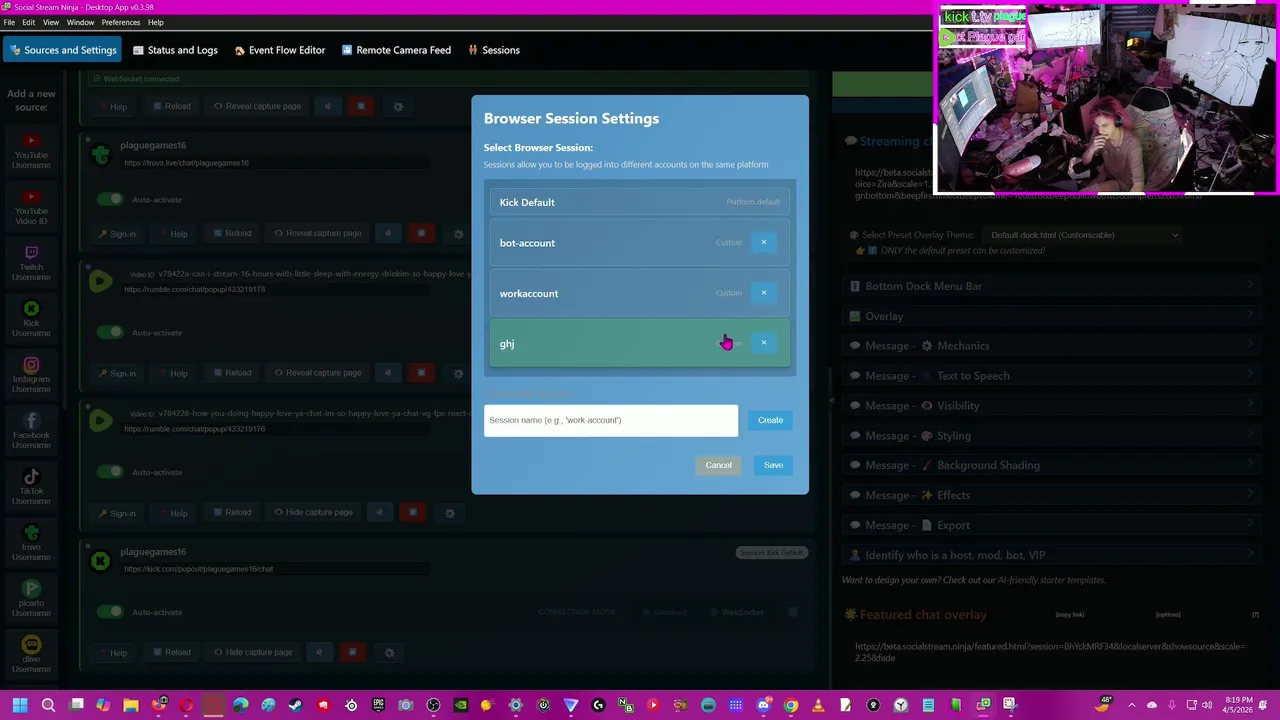
Task: Delete the ghj session
Action: point(763,343)
